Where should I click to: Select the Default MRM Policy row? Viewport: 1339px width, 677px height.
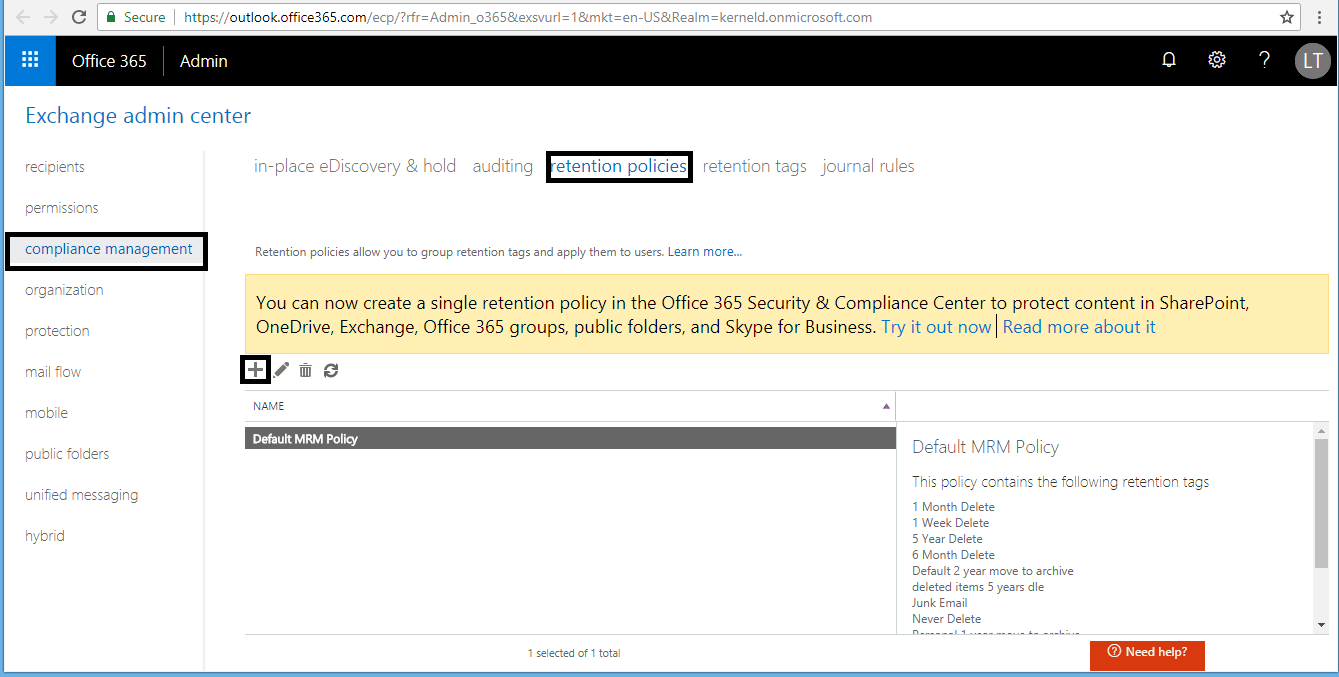[570, 438]
